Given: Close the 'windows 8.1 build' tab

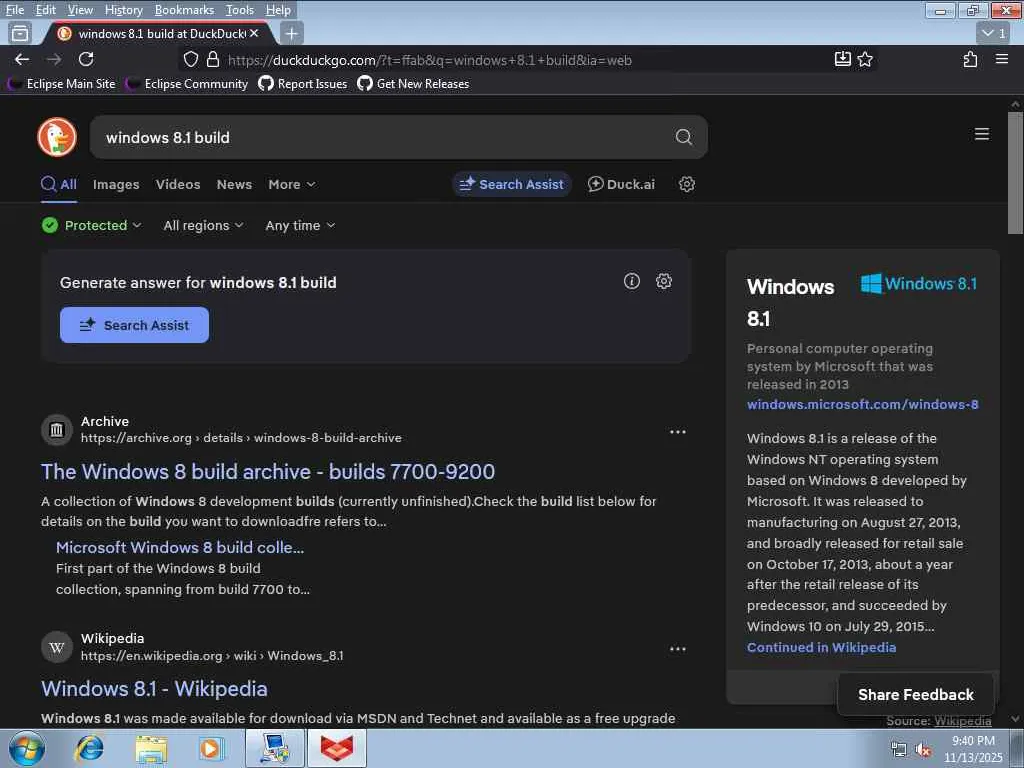Looking at the screenshot, I should click(253, 33).
